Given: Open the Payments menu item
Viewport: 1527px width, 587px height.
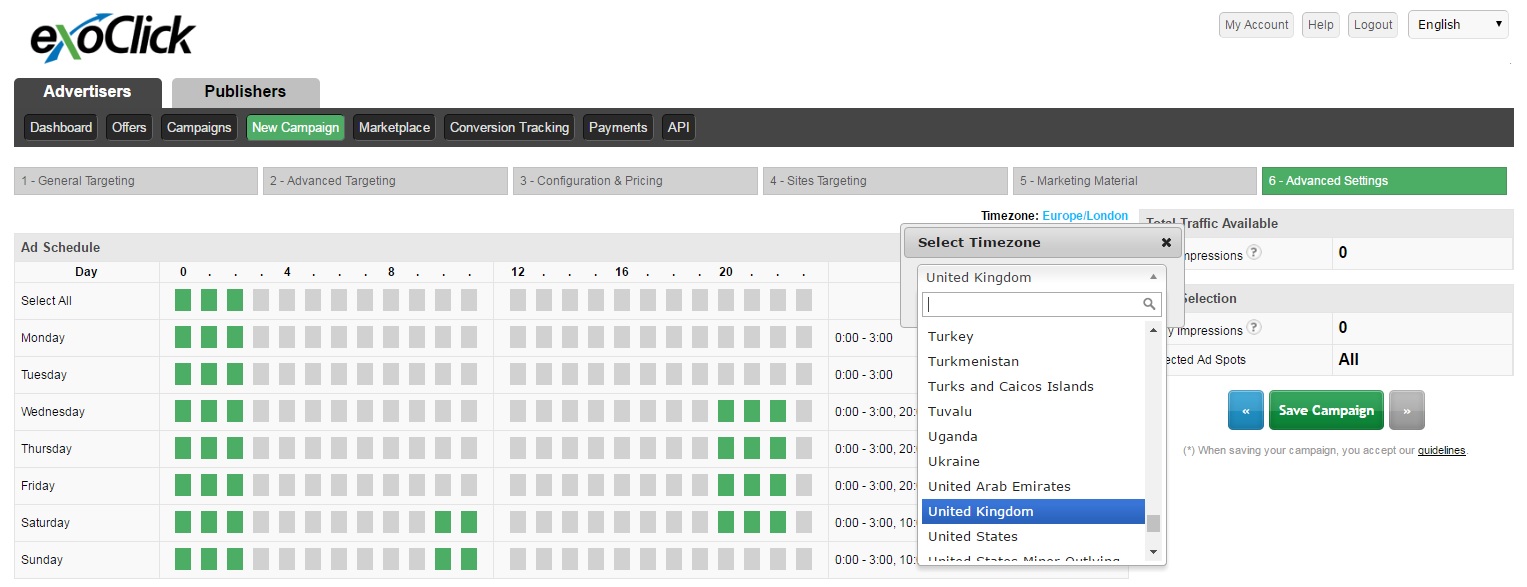Looking at the screenshot, I should 618,127.
